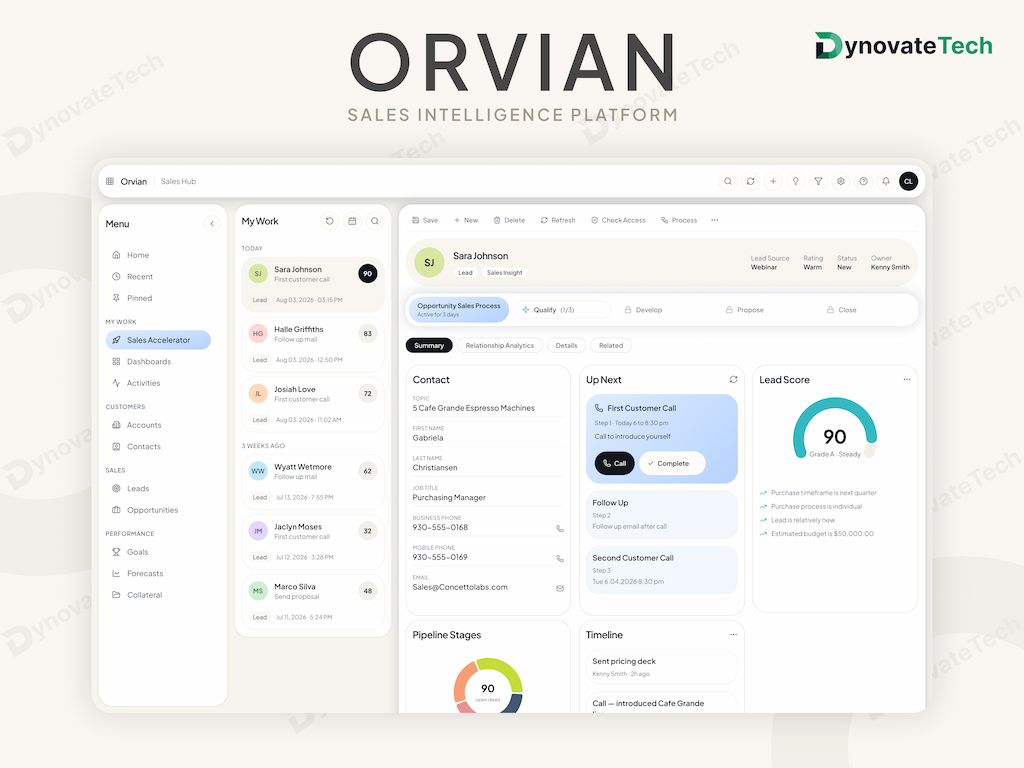Click Process in the toolbar
This screenshot has height=768, width=1024.
[679, 221]
